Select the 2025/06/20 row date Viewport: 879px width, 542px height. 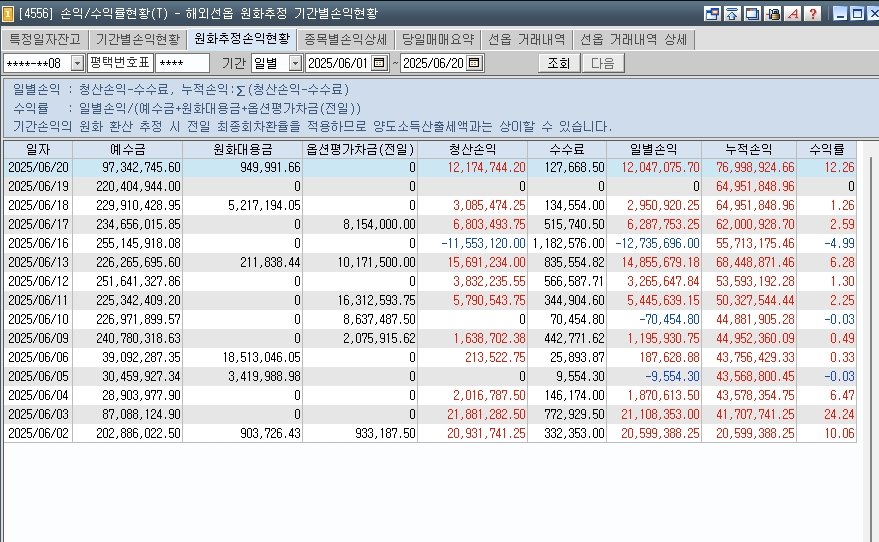click(x=38, y=168)
